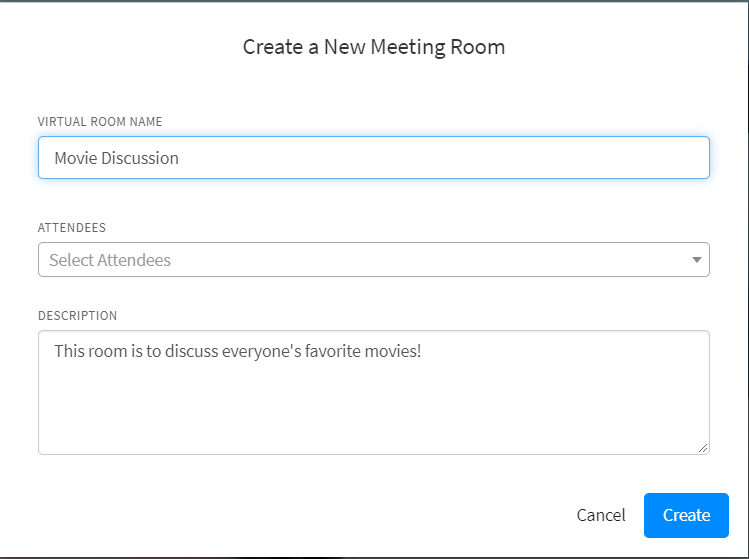The height and width of the screenshot is (559, 749).
Task: Click the Select Attendees placeholder text
Action: coord(110,260)
